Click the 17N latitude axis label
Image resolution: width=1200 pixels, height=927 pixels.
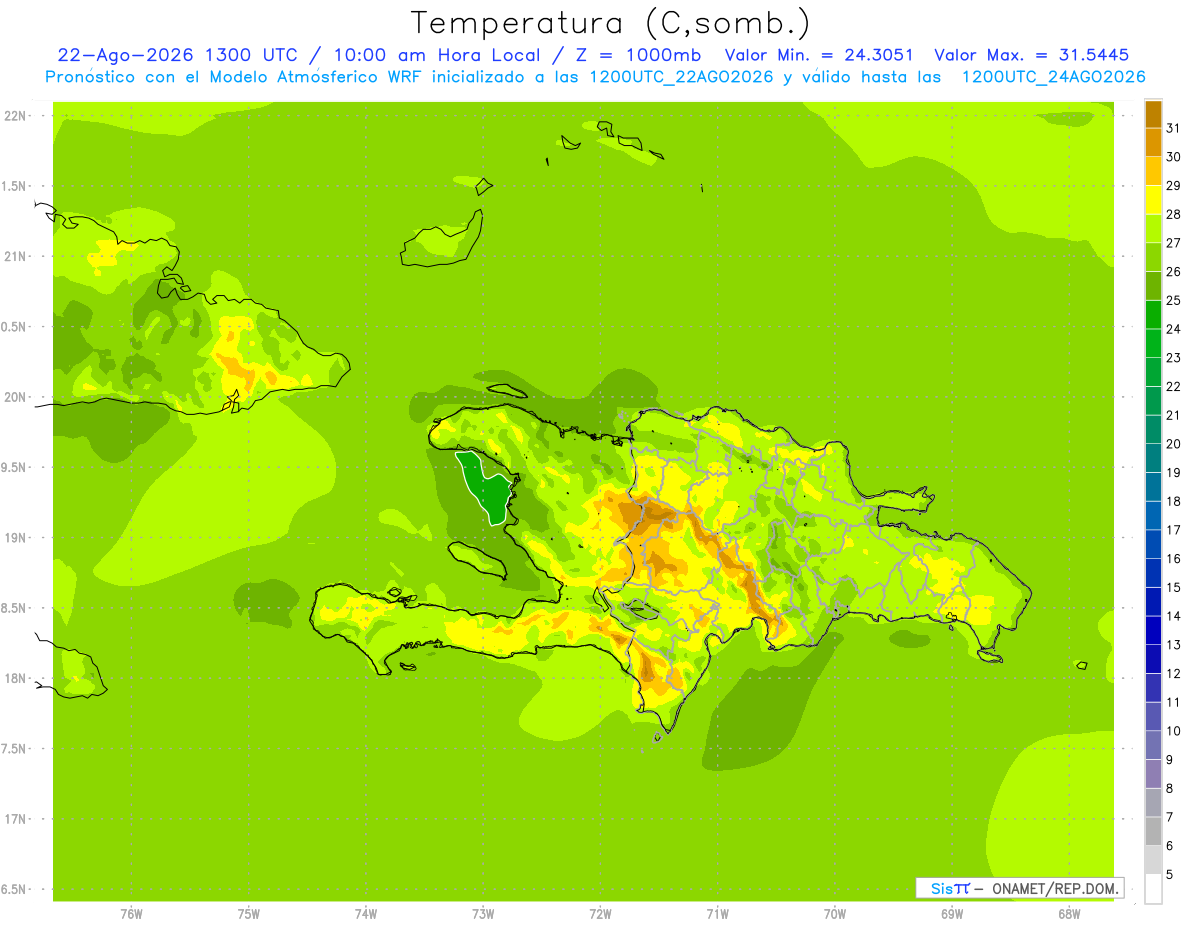pyautogui.click(x=14, y=819)
